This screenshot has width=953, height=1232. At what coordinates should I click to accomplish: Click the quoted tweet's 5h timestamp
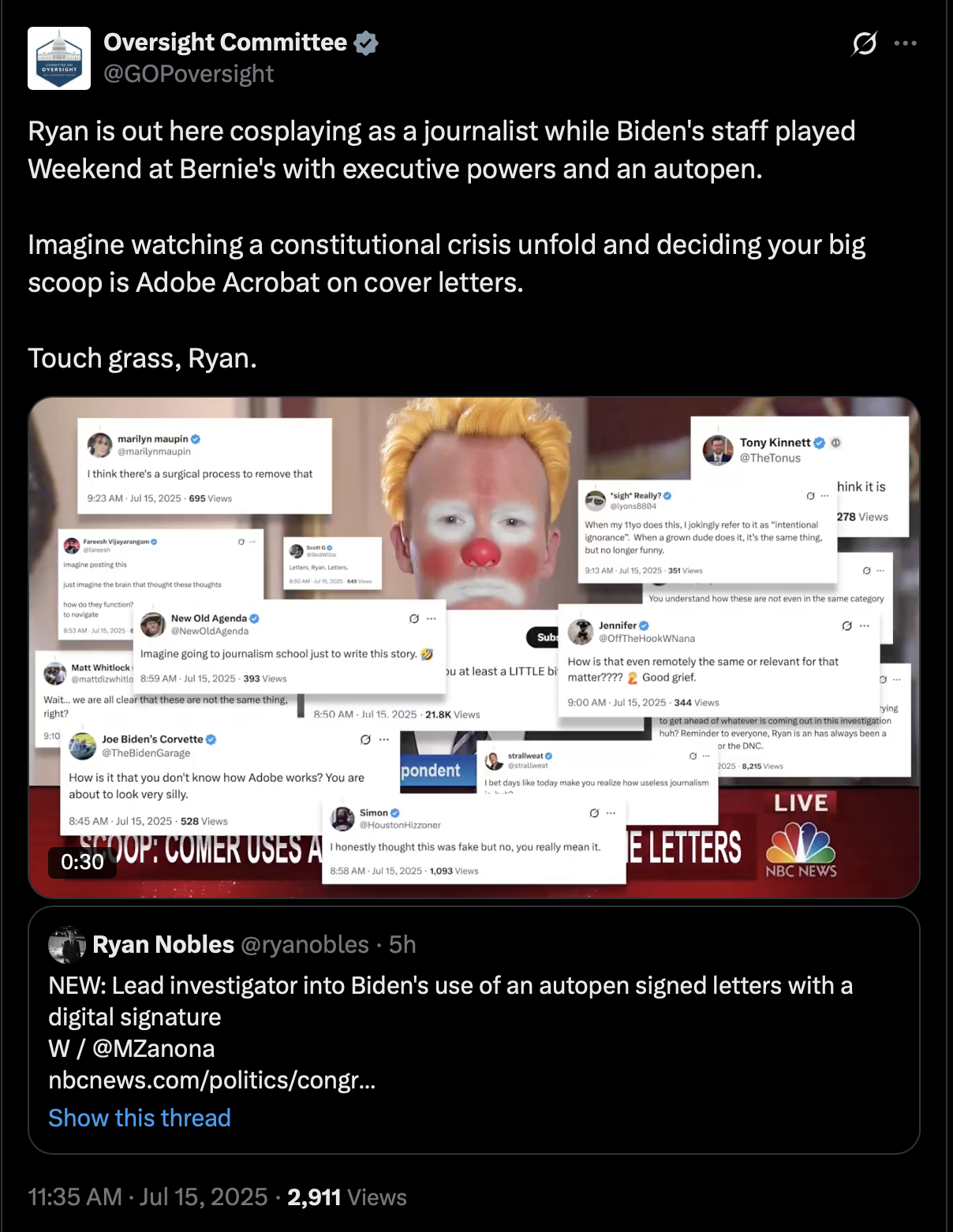click(x=402, y=945)
